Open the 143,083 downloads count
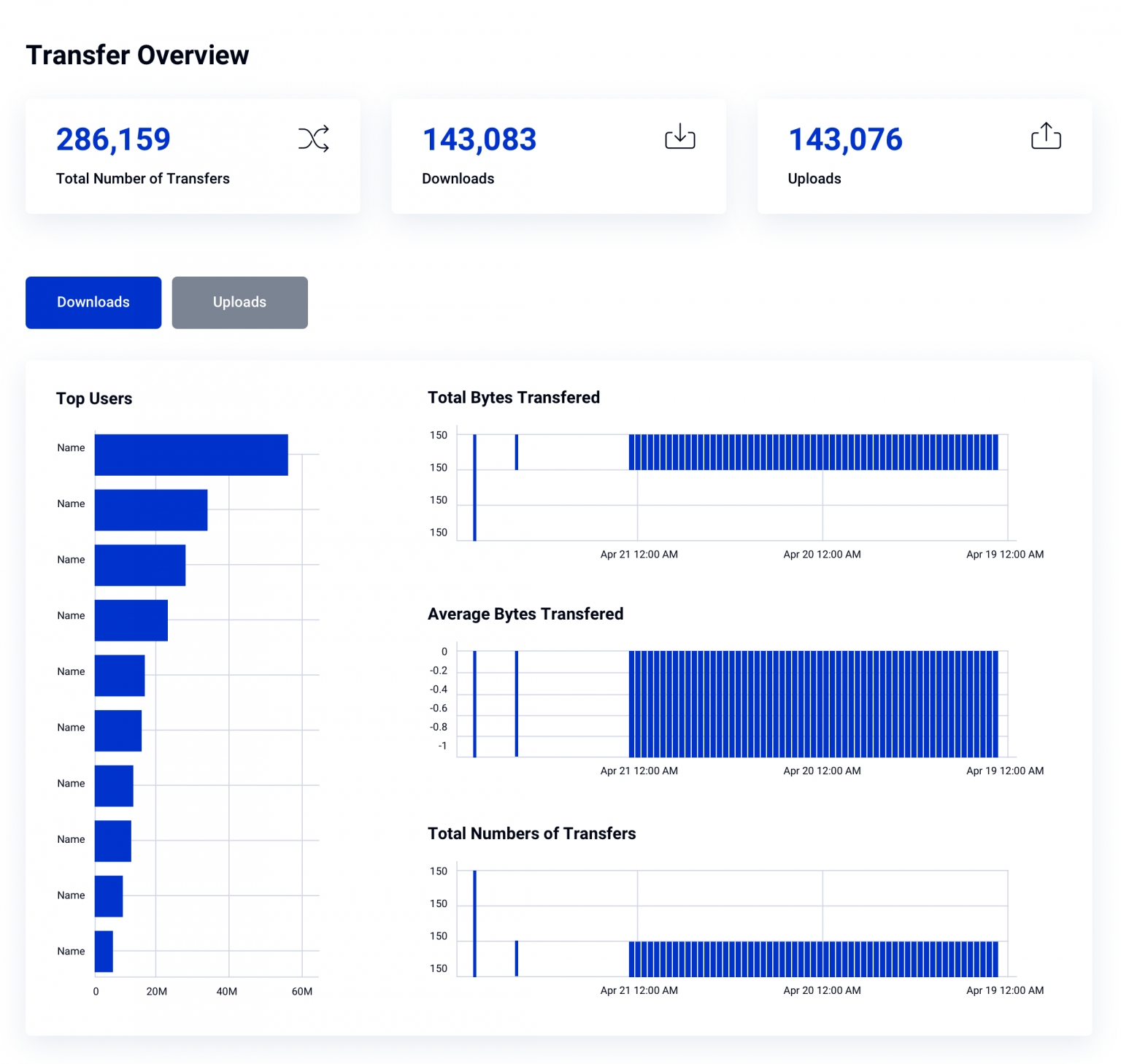Image resolution: width=1121 pixels, height=1064 pixels. tap(479, 139)
